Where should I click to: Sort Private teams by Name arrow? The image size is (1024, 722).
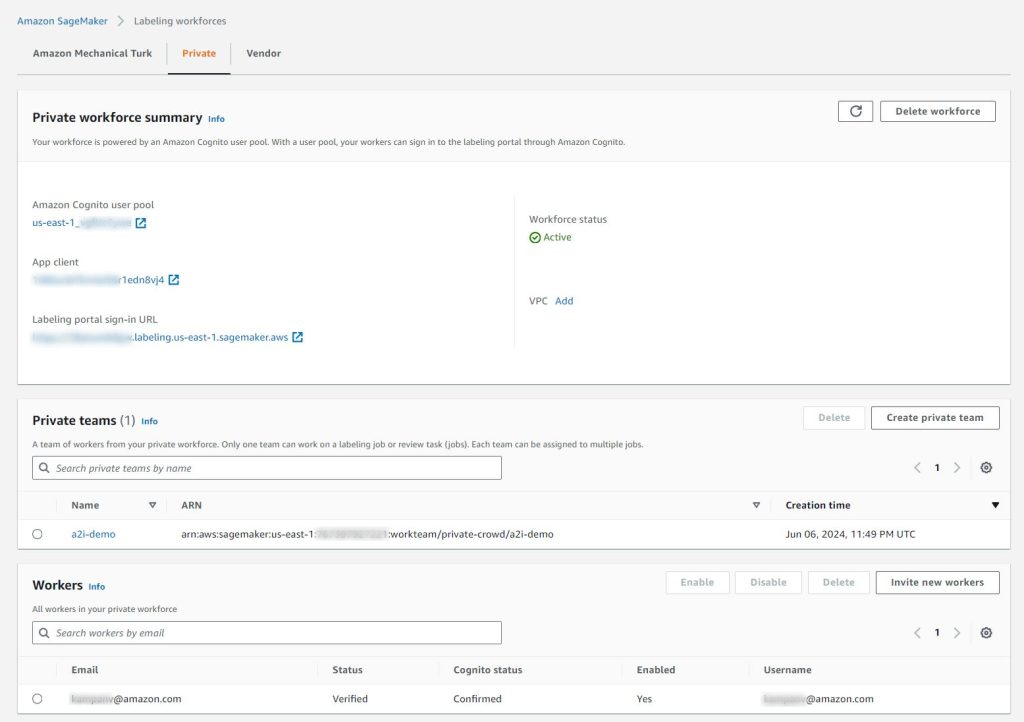(152, 505)
